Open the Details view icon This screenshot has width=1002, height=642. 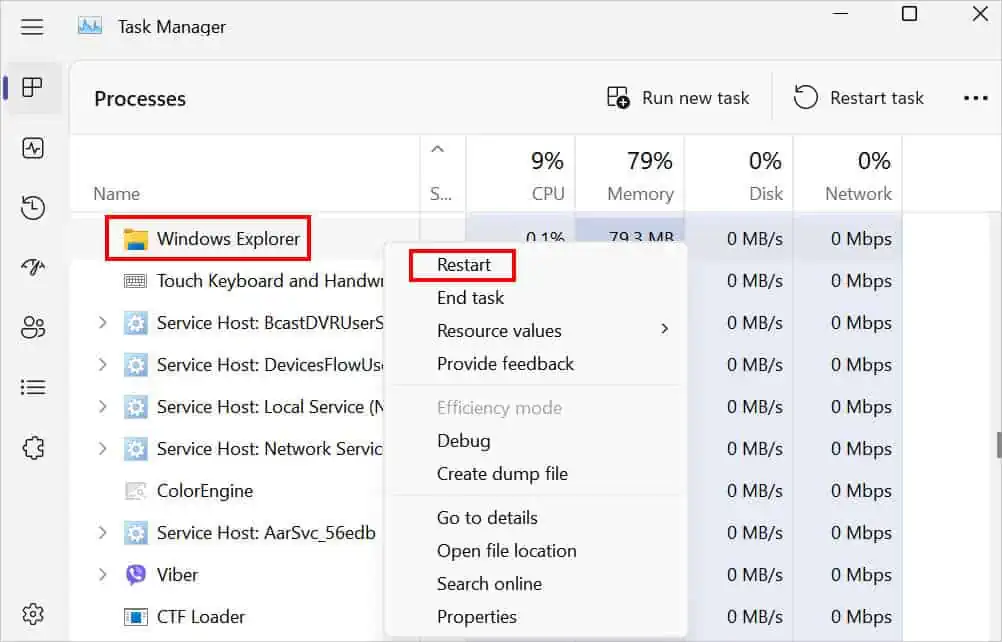point(33,387)
